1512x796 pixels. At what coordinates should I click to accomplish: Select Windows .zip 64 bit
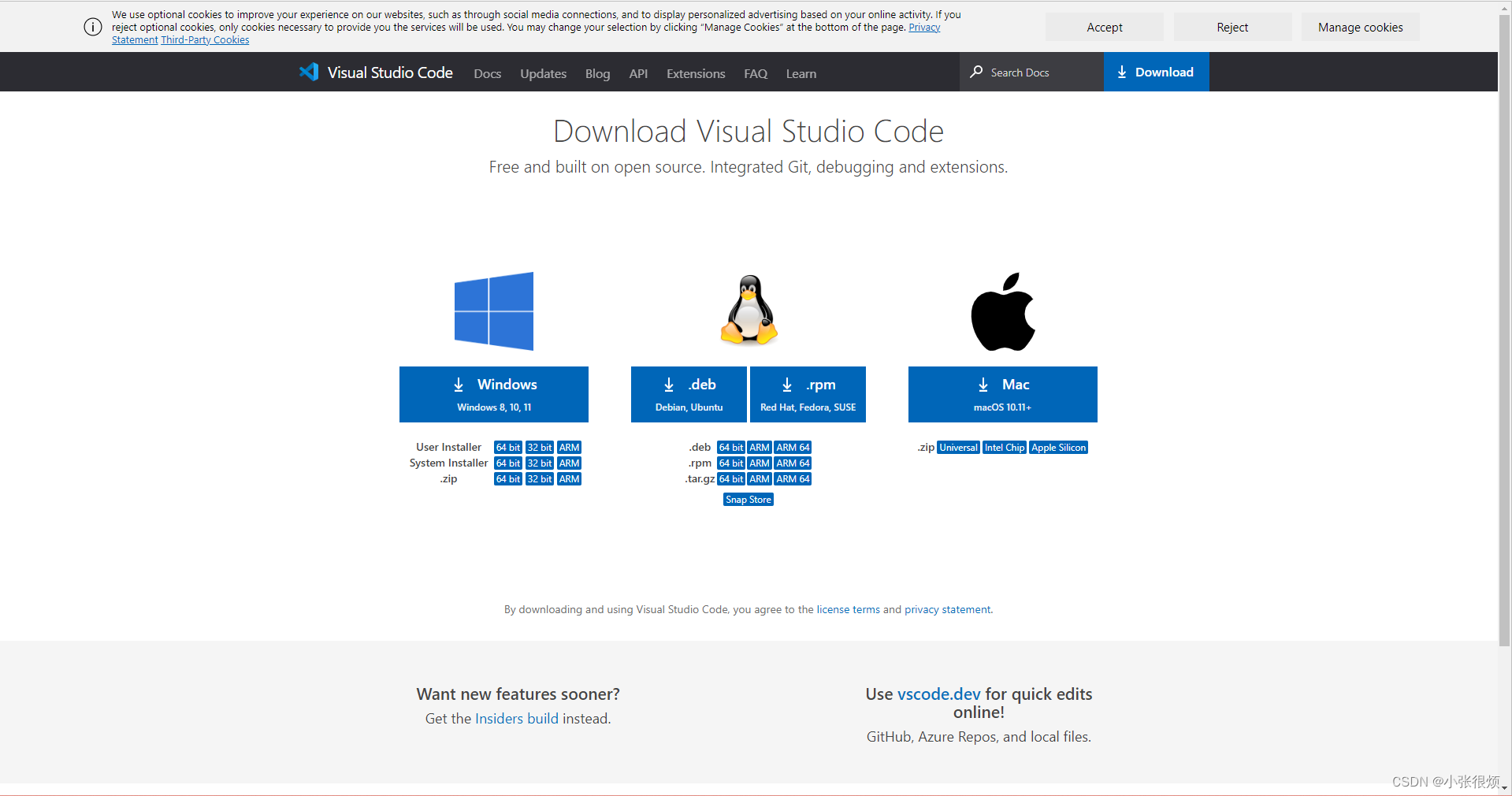508,479
